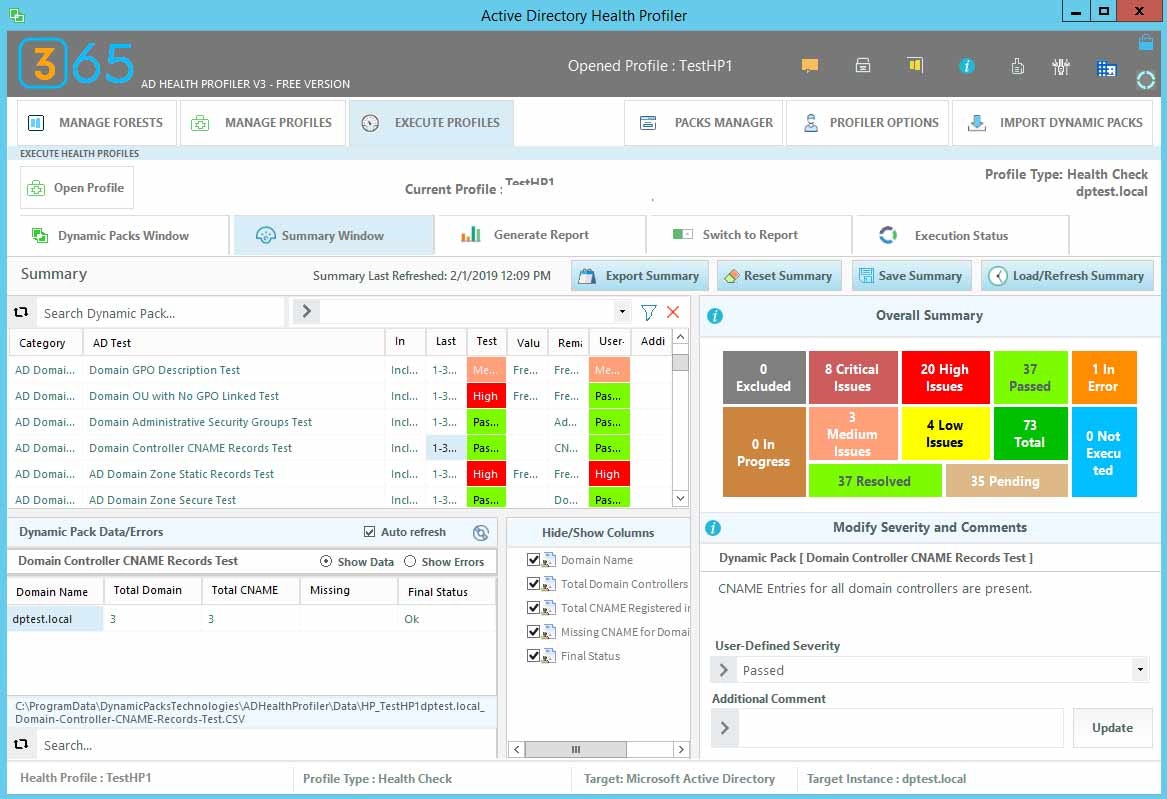
Task: Open the Packs Manager tab
Action: pyautogui.click(x=703, y=123)
